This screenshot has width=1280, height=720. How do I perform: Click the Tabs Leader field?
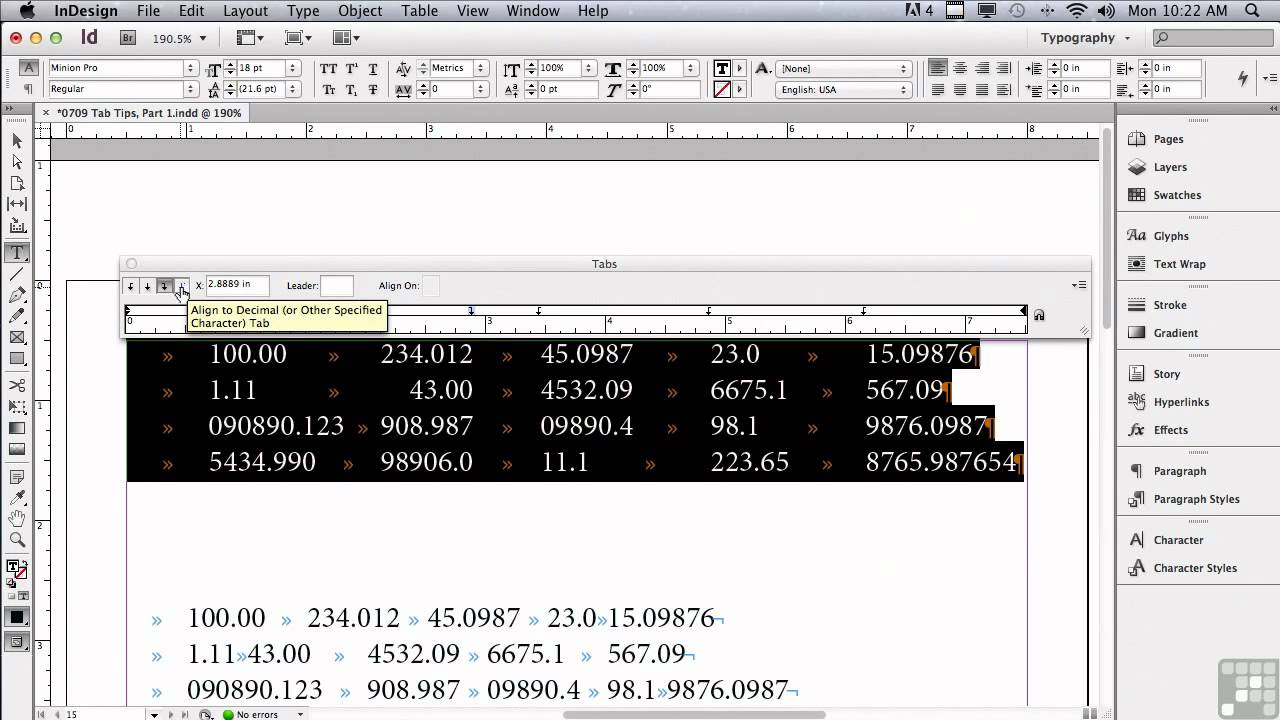[336, 286]
